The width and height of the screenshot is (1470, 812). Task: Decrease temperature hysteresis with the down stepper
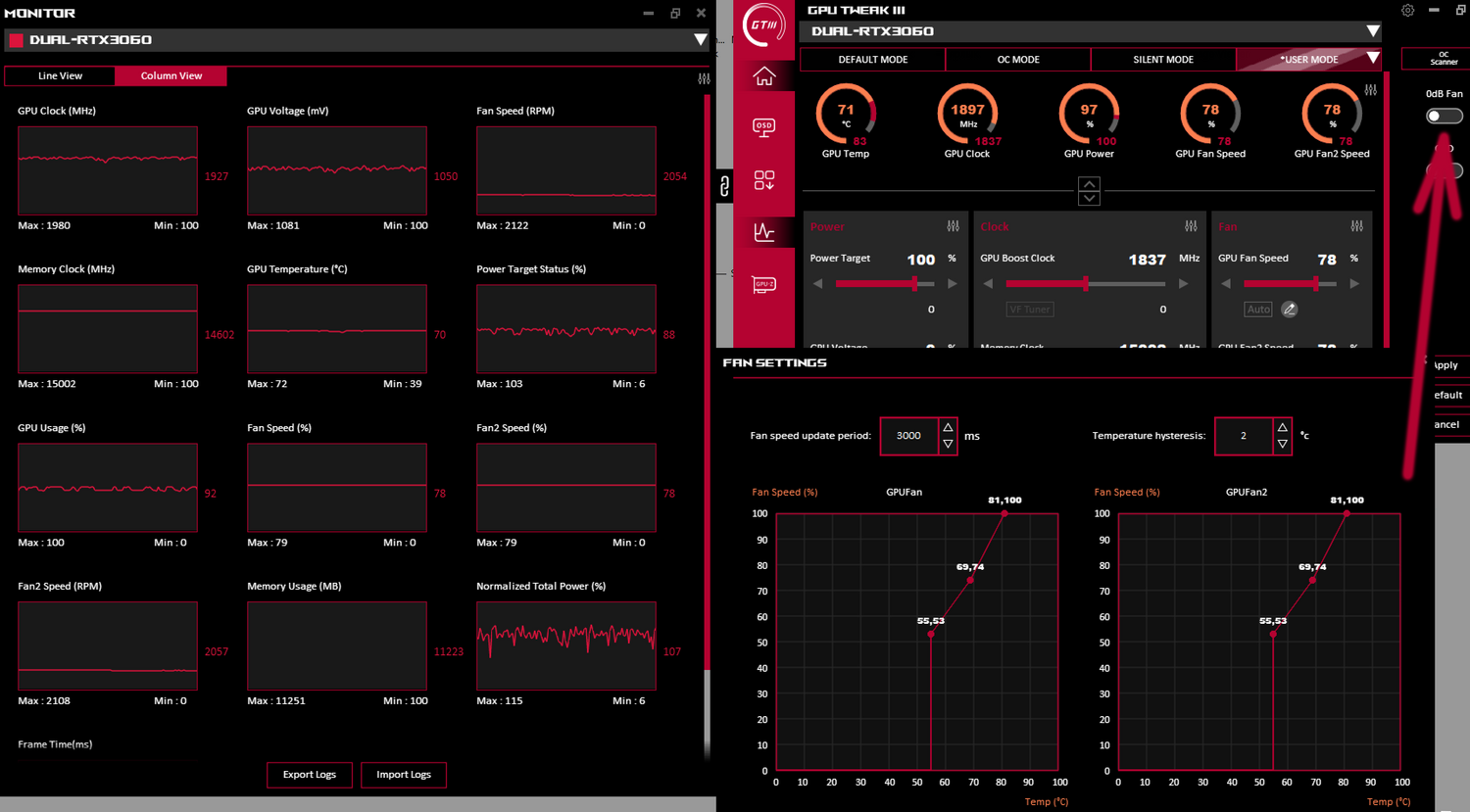(x=1282, y=445)
